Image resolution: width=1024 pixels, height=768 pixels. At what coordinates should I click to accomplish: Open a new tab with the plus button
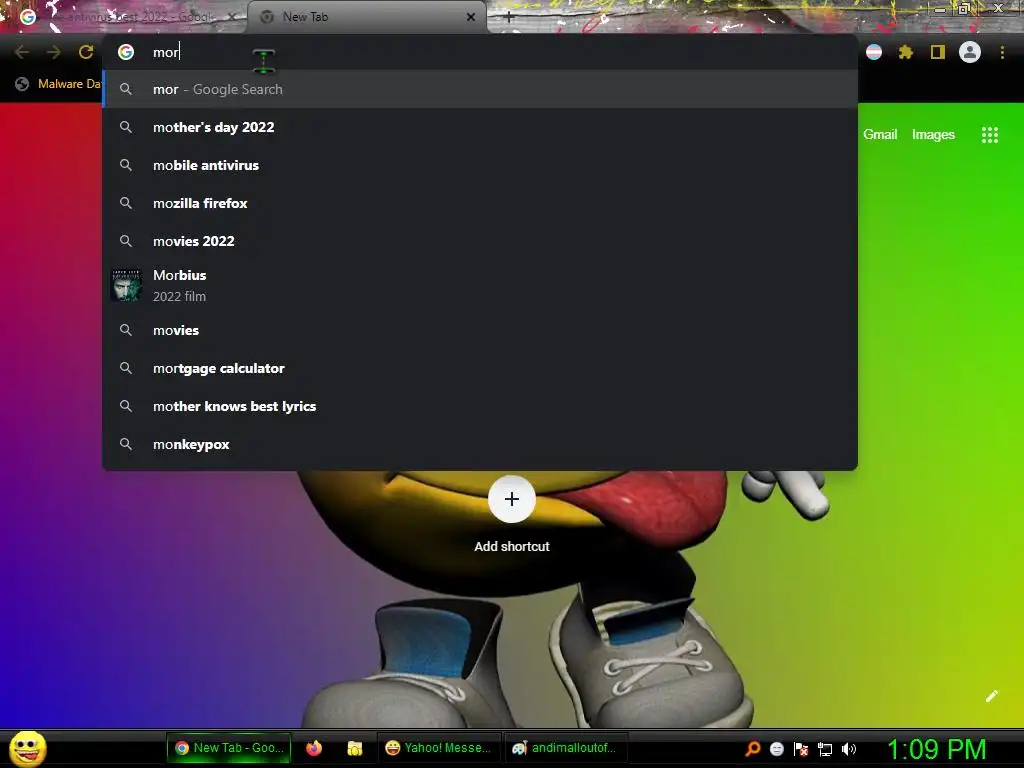click(509, 17)
